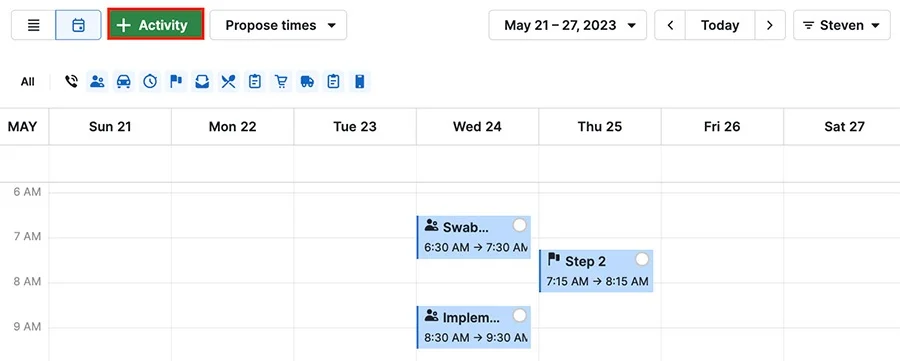Filter by mobile phone activity

click(x=359, y=81)
